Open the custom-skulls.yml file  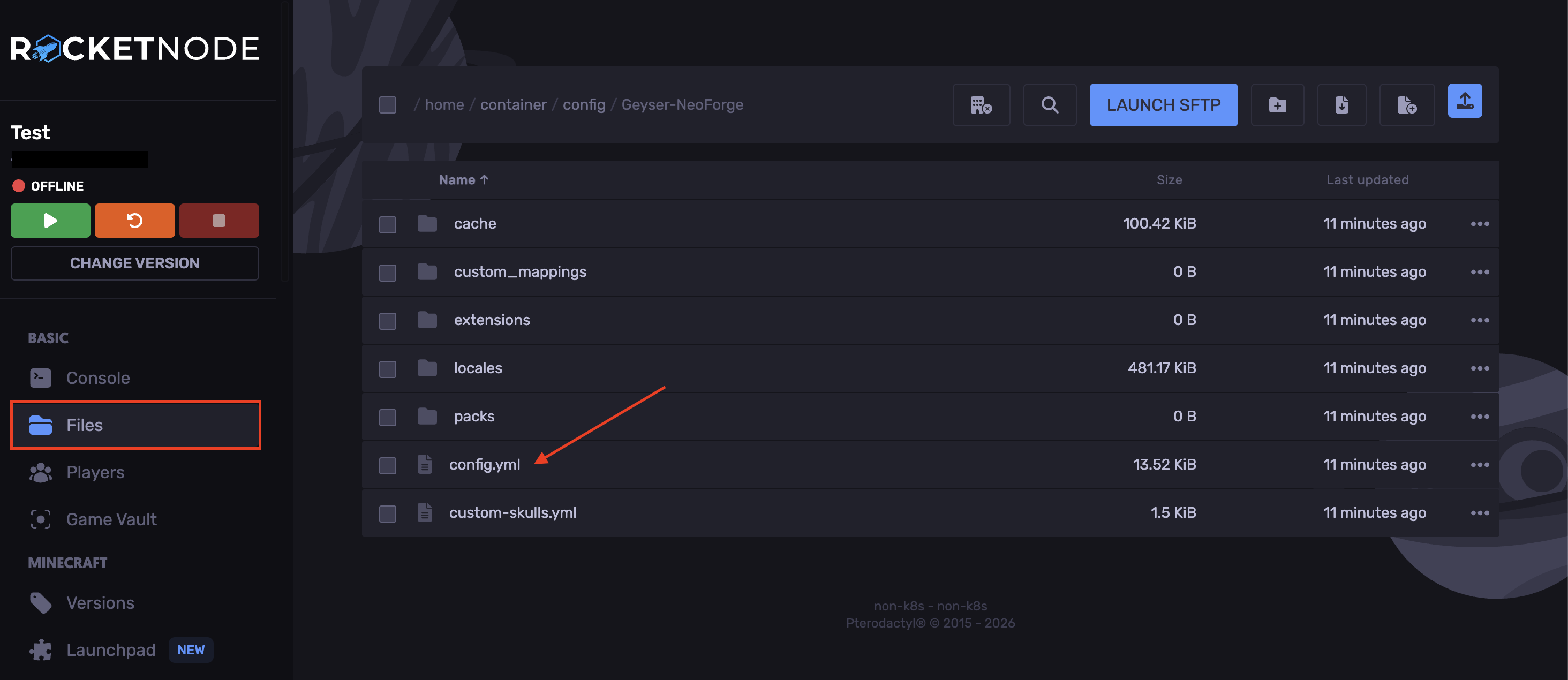pyautogui.click(x=512, y=512)
